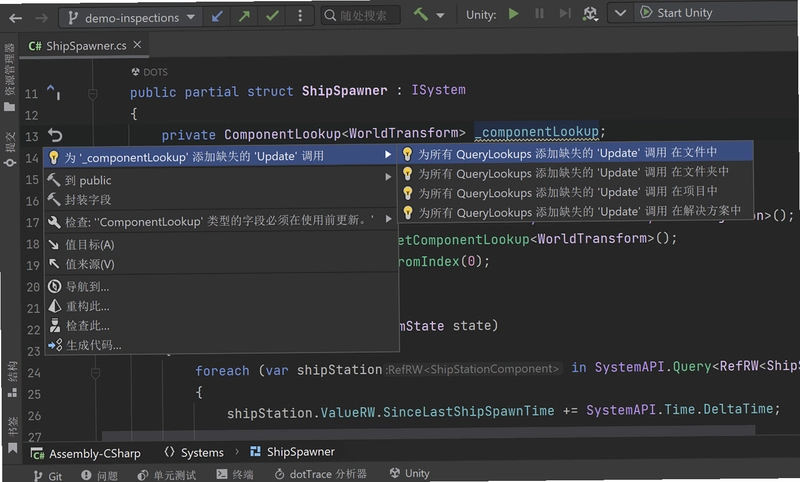This screenshot has height=482, width=800.
Task: Open the Unity tool window at bottom
Action: pyautogui.click(x=410, y=473)
